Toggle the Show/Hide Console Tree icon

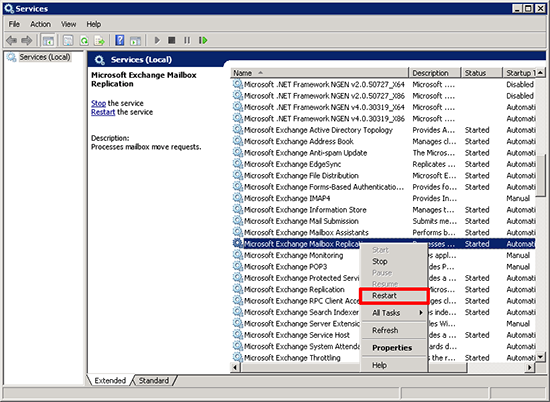[48, 41]
